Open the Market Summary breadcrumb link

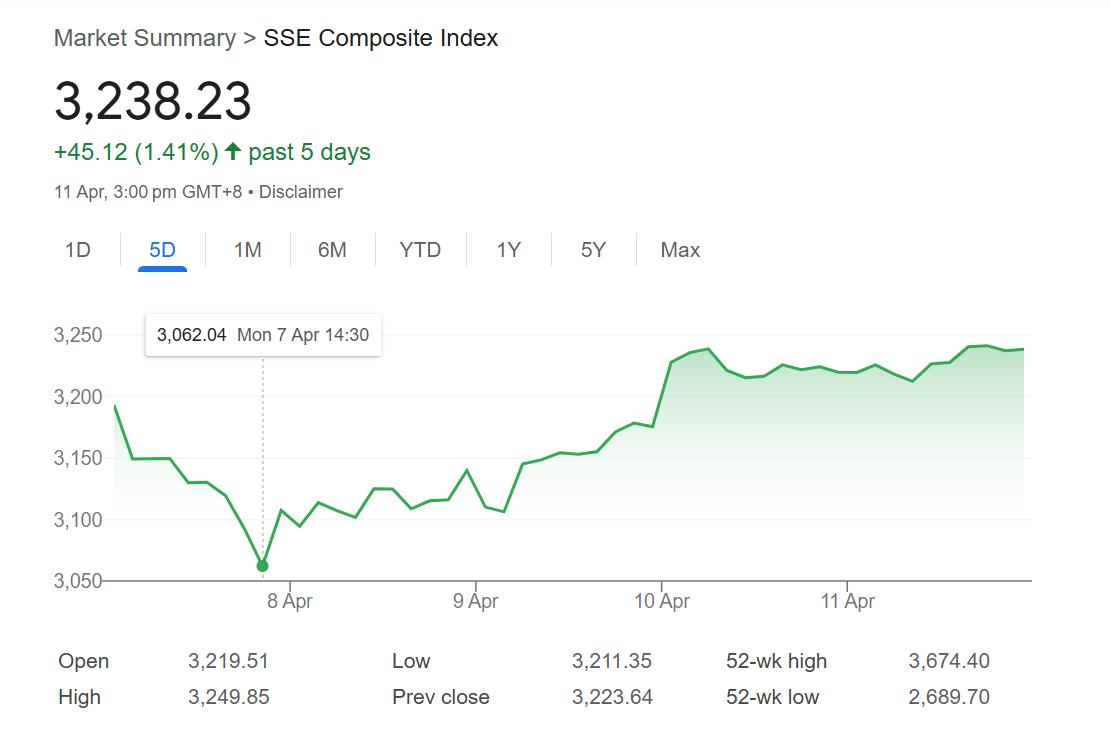click(145, 38)
